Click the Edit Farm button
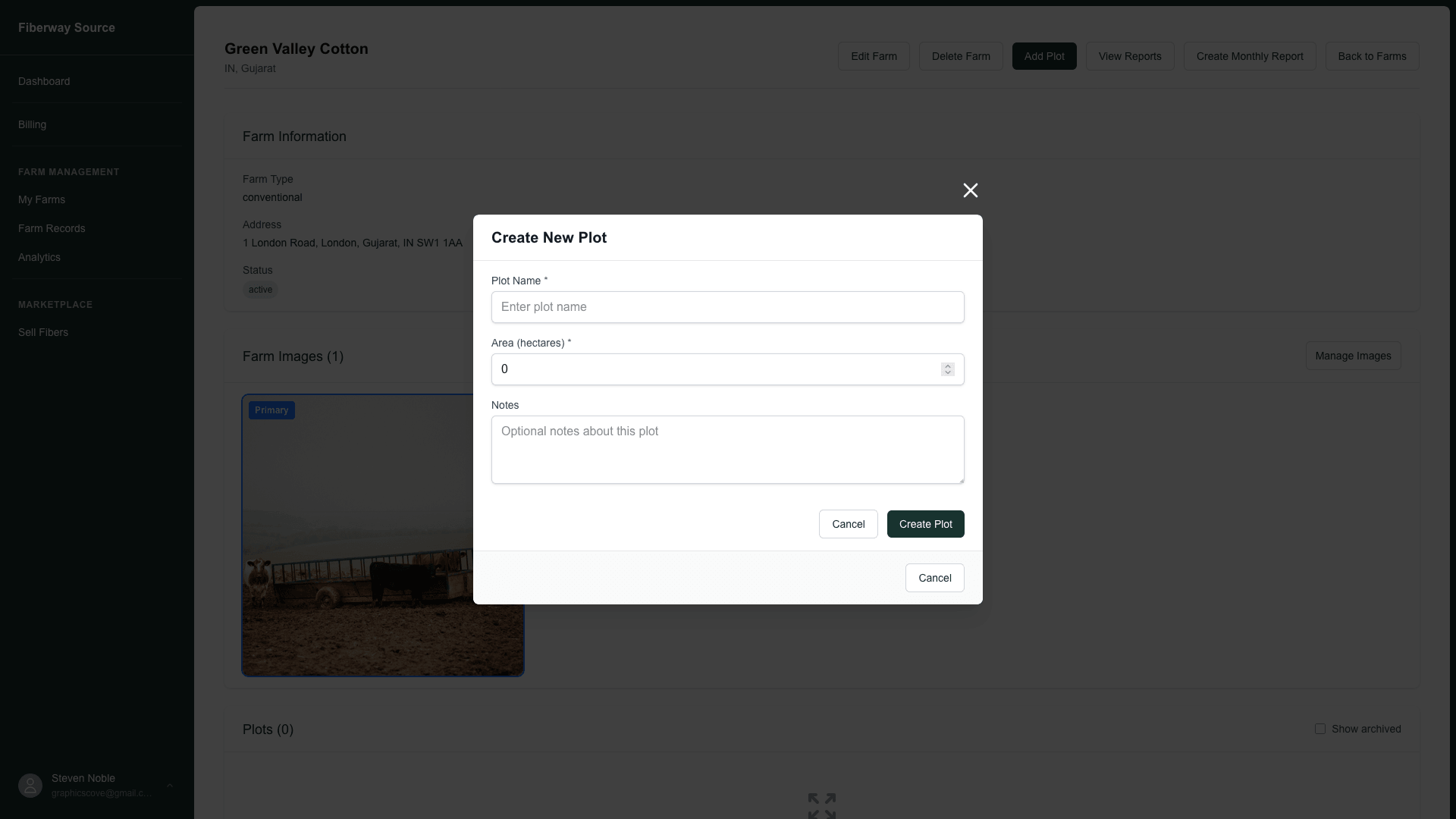The width and height of the screenshot is (1456, 819). coord(874,56)
